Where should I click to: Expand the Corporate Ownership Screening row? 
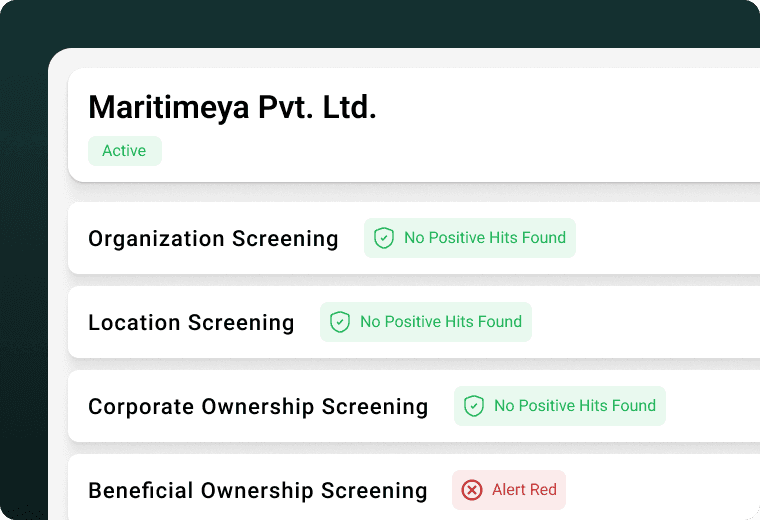tap(414, 406)
